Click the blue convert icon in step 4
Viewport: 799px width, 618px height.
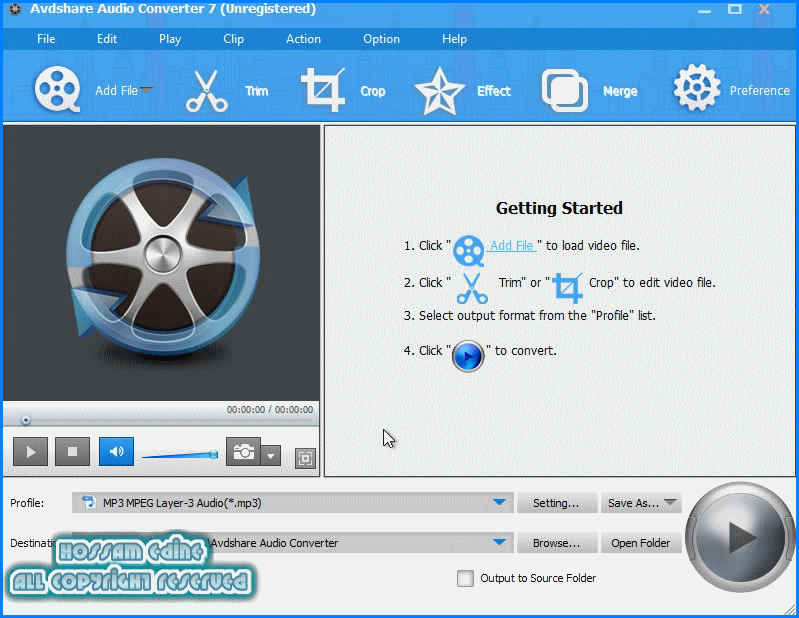click(x=468, y=356)
